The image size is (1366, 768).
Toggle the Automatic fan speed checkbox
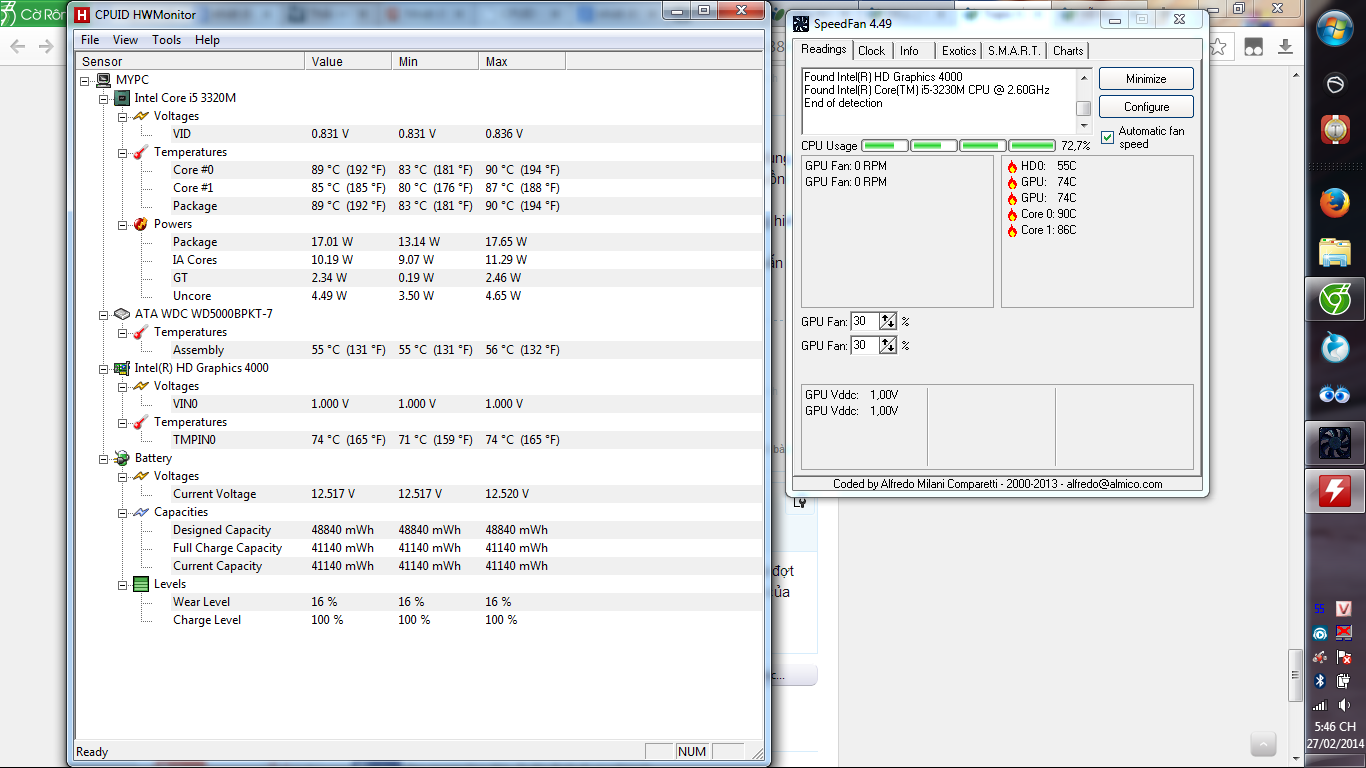point(1107,137)
